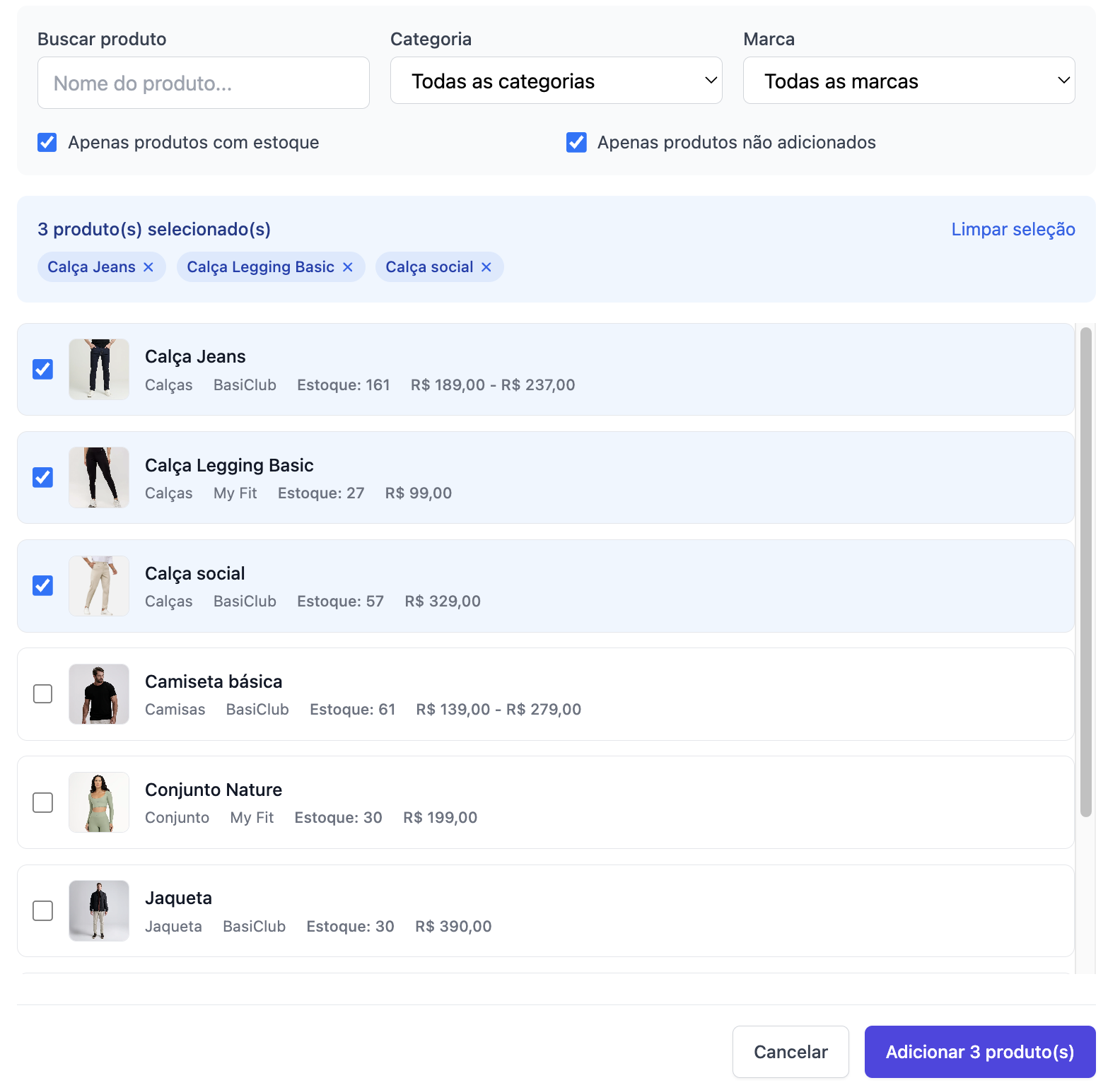Remove Calça social chip via X icon
Screen dimensions: 1120x1090
point(486,267)
